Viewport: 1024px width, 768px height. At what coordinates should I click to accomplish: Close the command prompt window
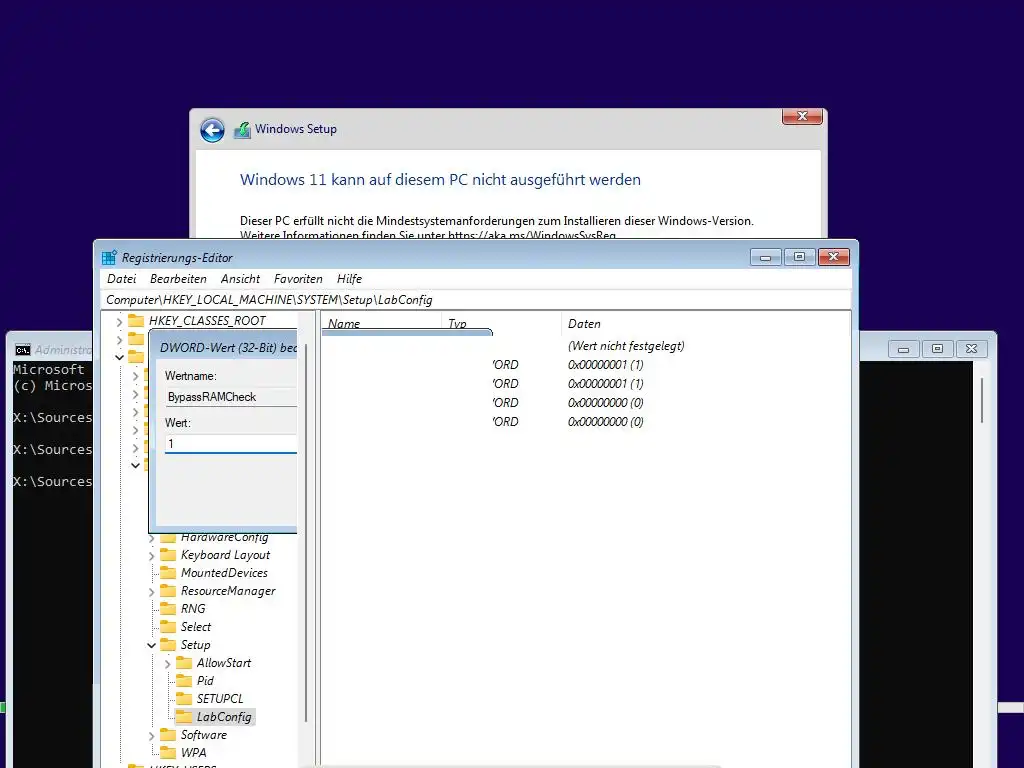(972, 349)
